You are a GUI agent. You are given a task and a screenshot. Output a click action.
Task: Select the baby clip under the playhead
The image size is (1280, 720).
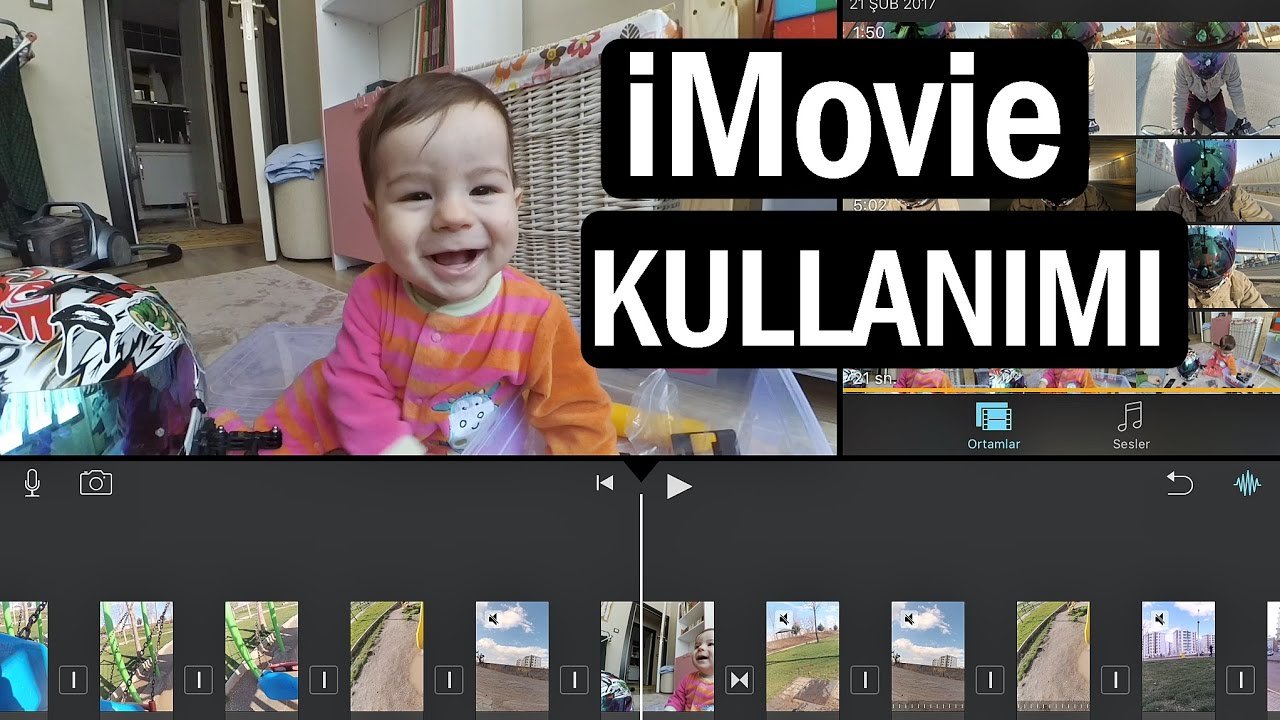coord(657,656)
